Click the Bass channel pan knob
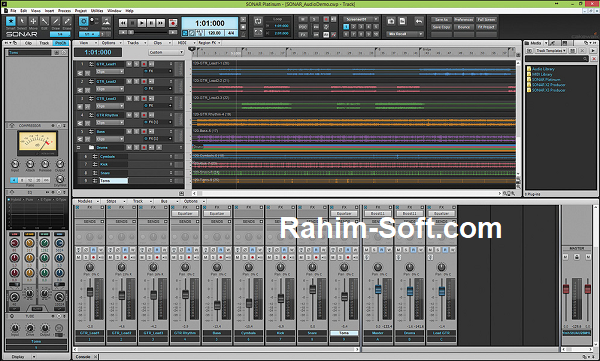 [x=217, y=267]
